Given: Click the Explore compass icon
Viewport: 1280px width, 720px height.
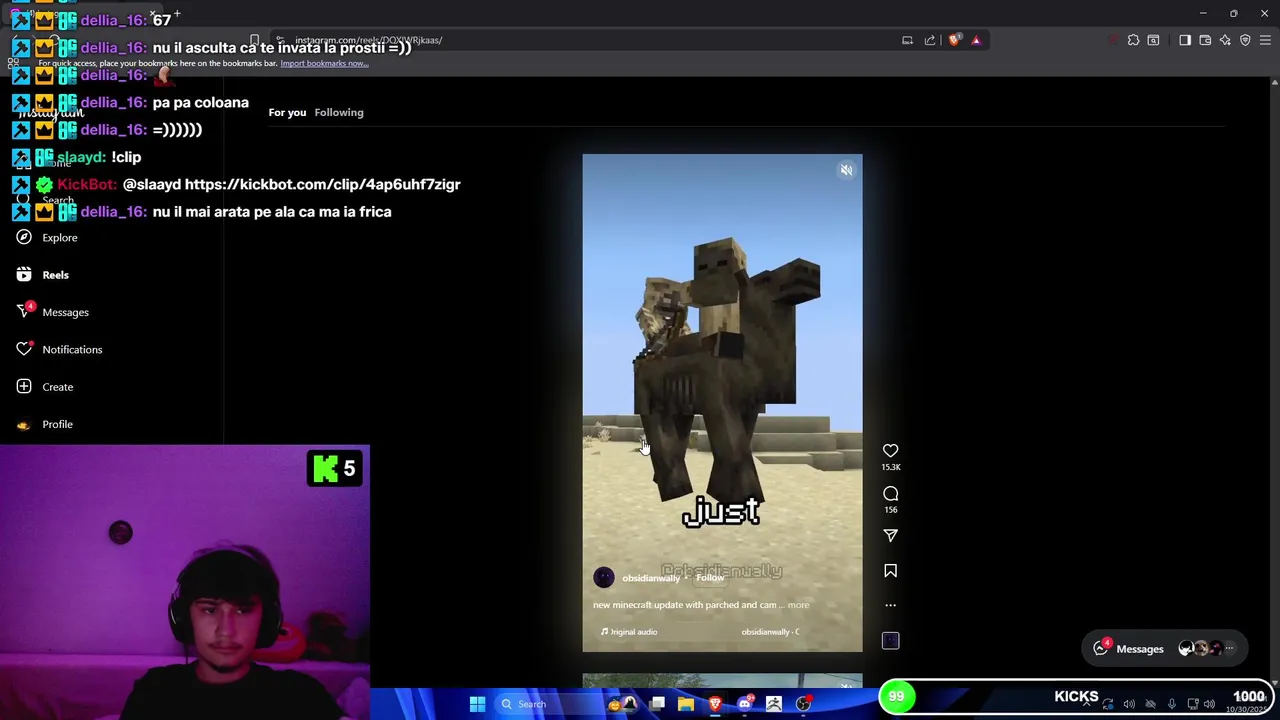Looking at the screenshot, I should (24, 237).
